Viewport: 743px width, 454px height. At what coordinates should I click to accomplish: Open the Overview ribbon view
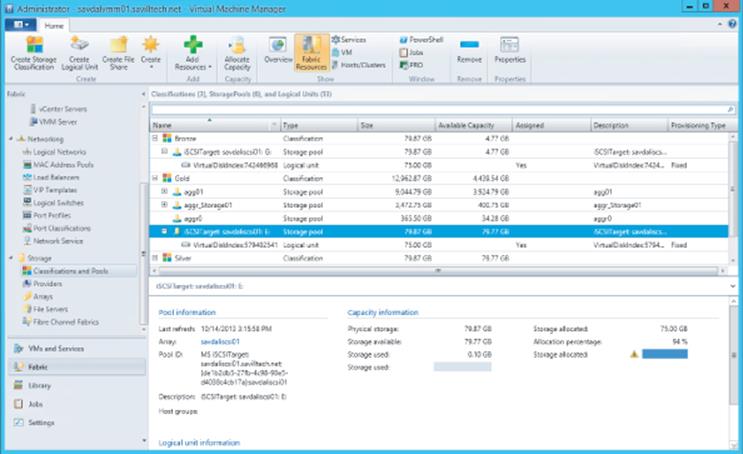(278, 50)
